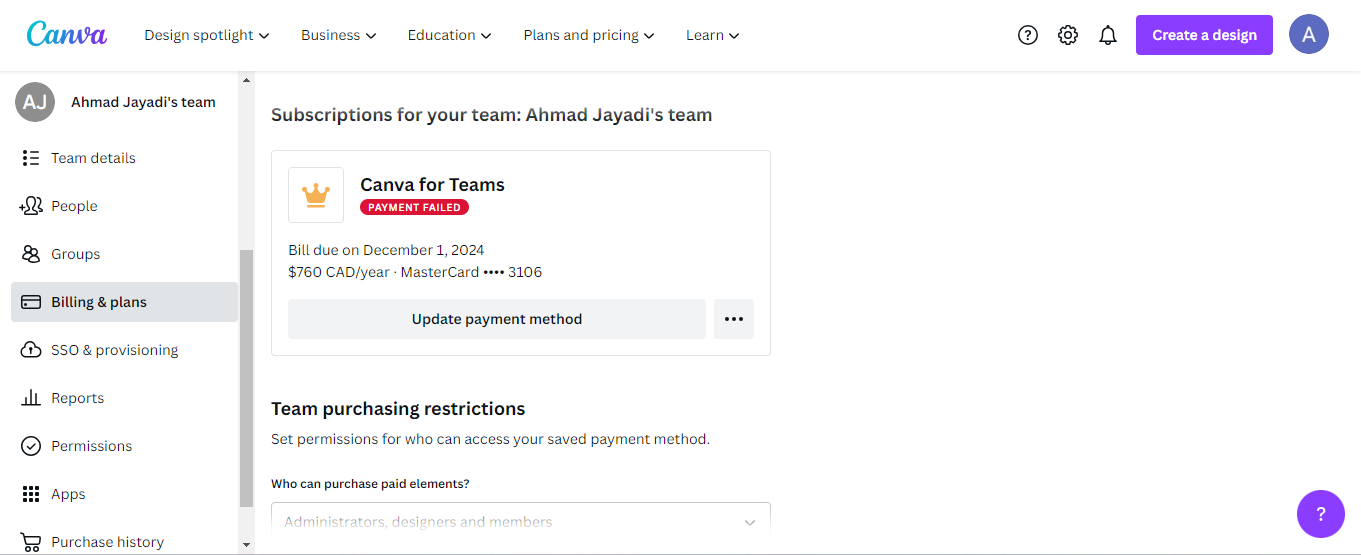Open the notifications bell icon

click(x=1108, y=35)
